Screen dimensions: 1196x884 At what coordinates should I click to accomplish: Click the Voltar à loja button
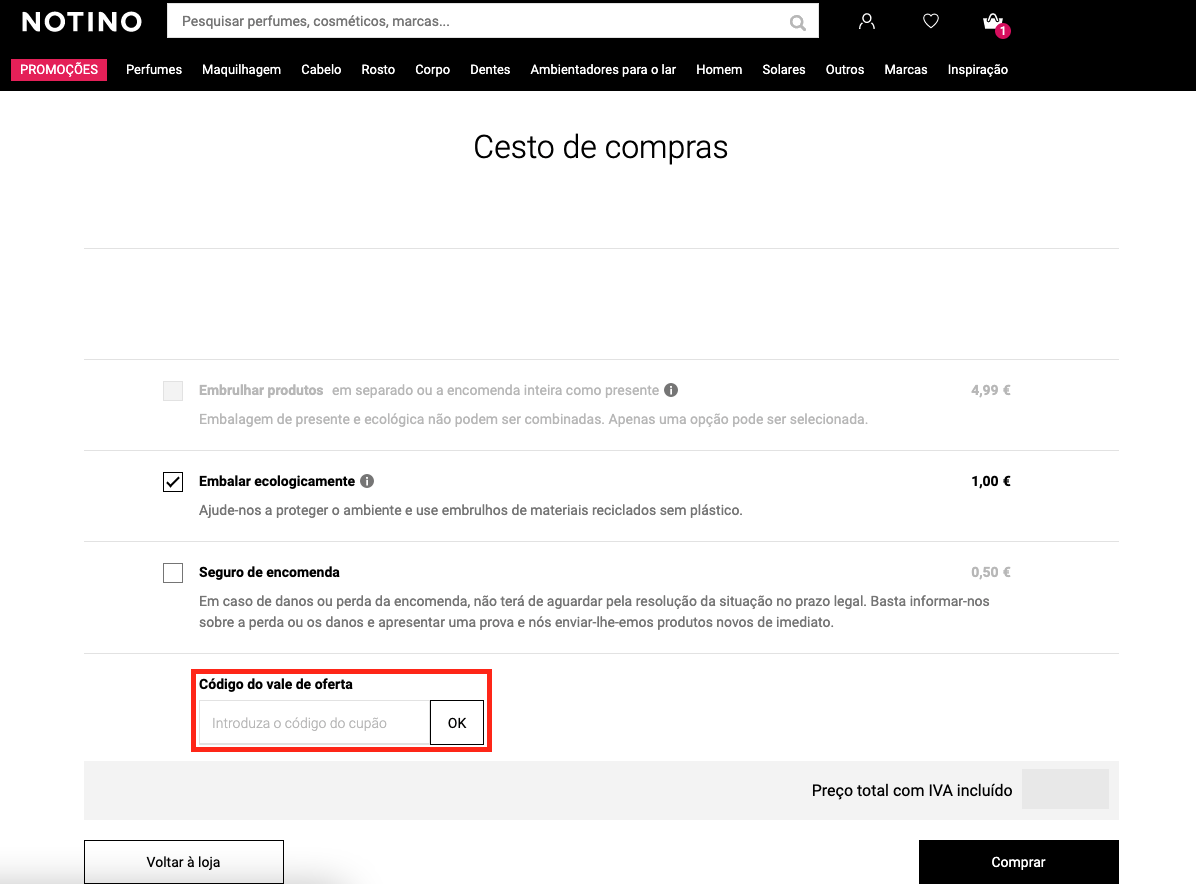coord(184,862)
